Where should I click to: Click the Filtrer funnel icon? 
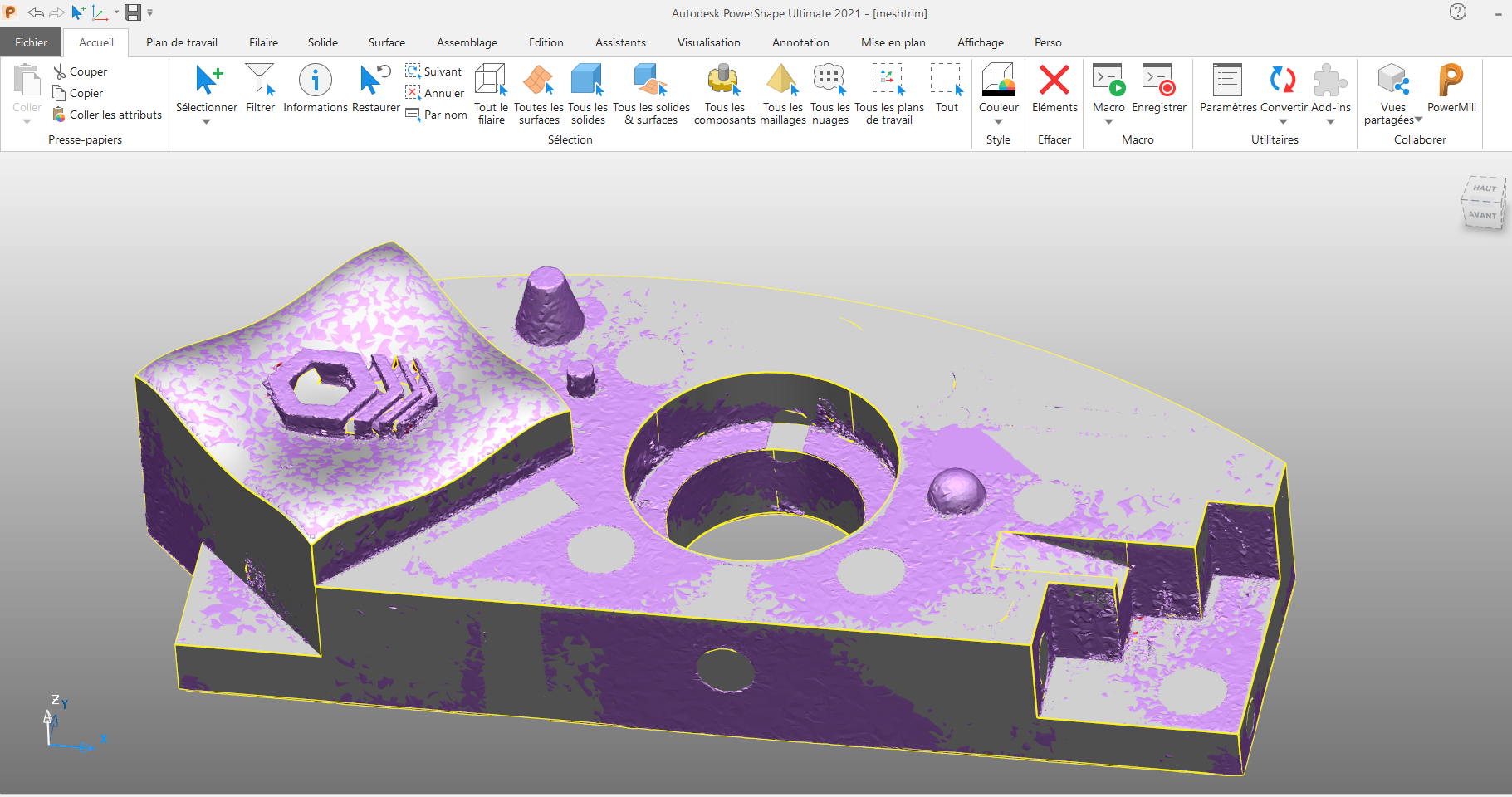pyautogui.click(x=260, y=81)
